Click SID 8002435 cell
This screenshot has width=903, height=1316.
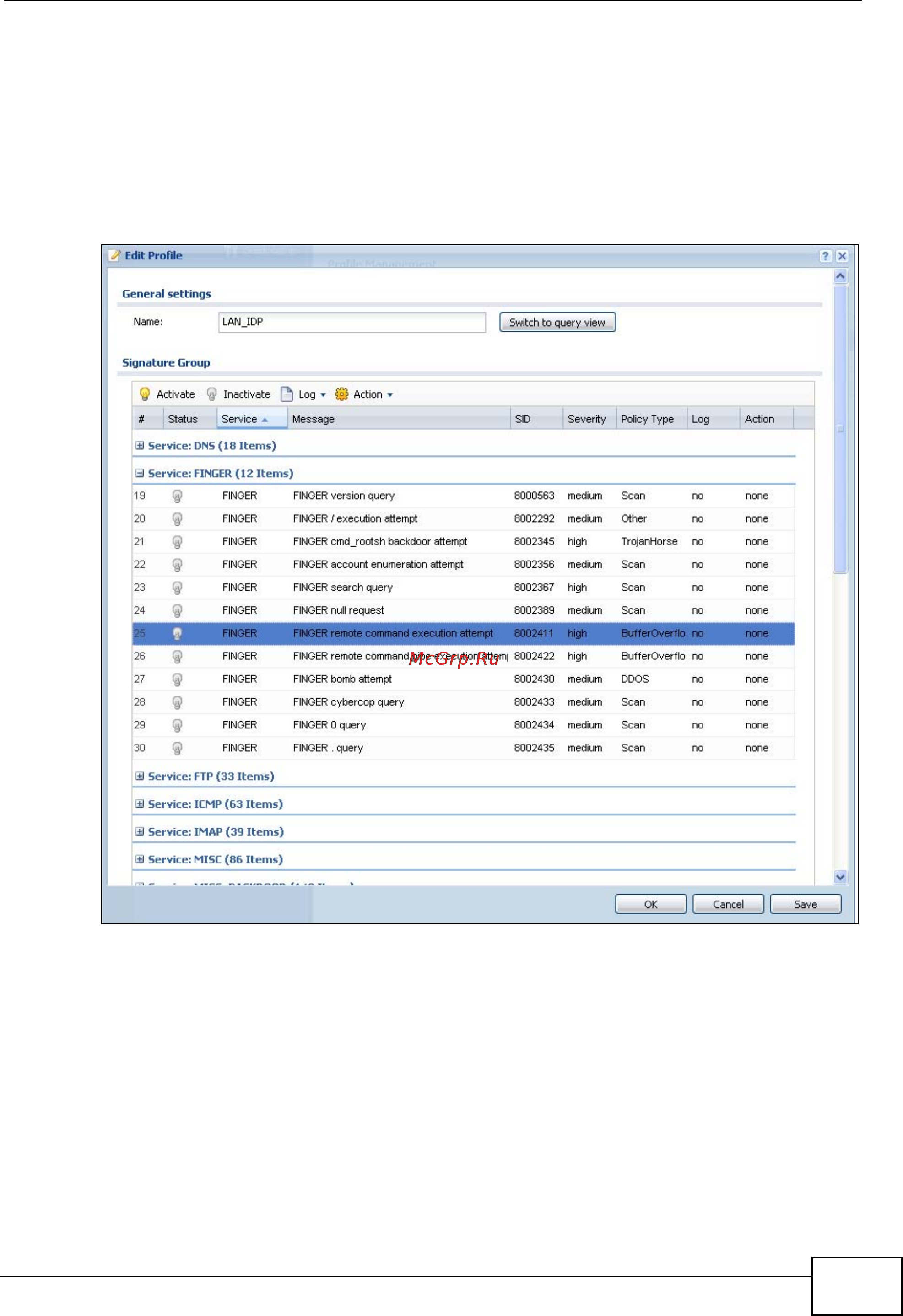[x=534, y=748]
